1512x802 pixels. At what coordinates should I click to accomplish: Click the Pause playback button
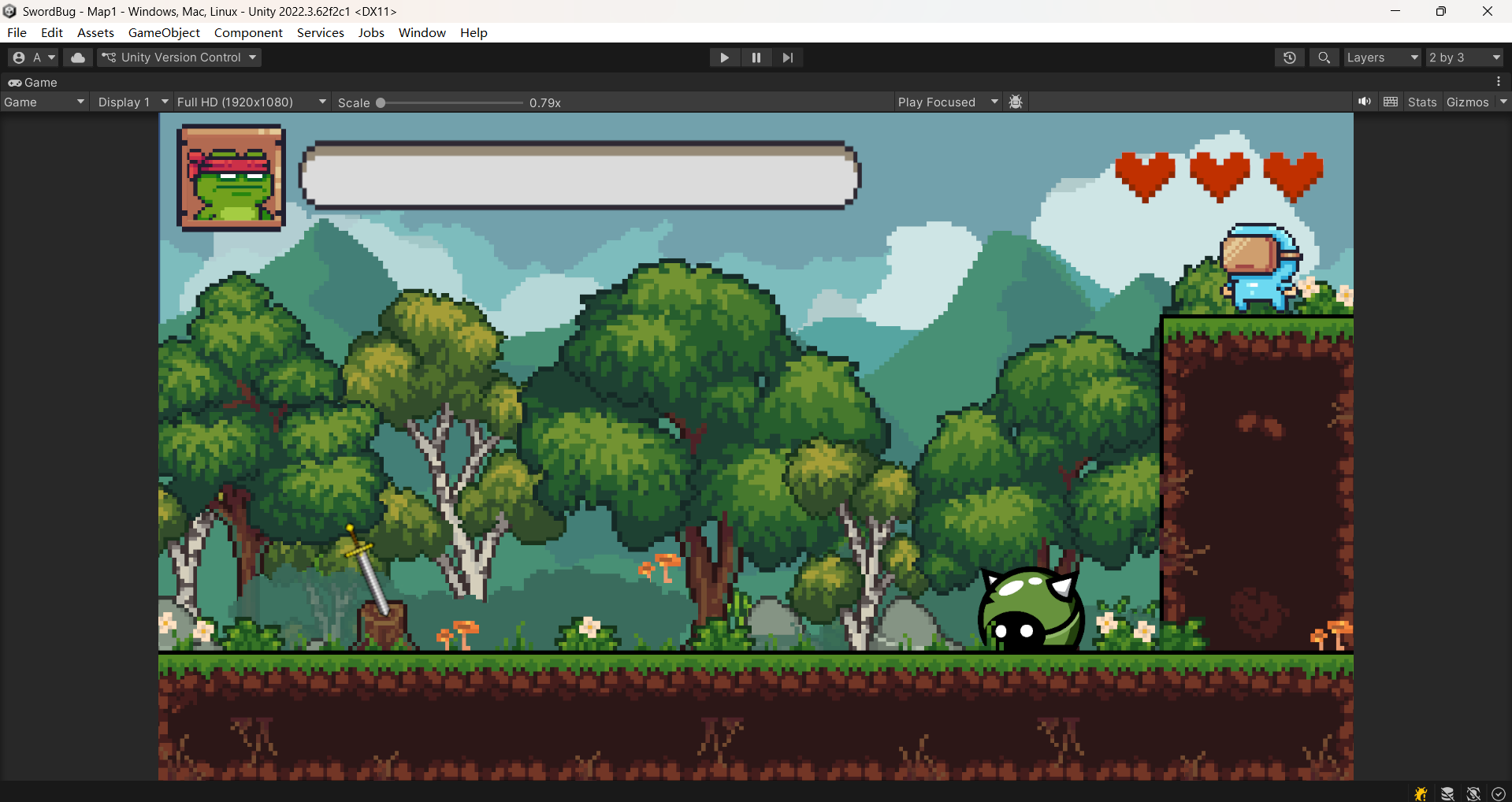tap(756, 58)
